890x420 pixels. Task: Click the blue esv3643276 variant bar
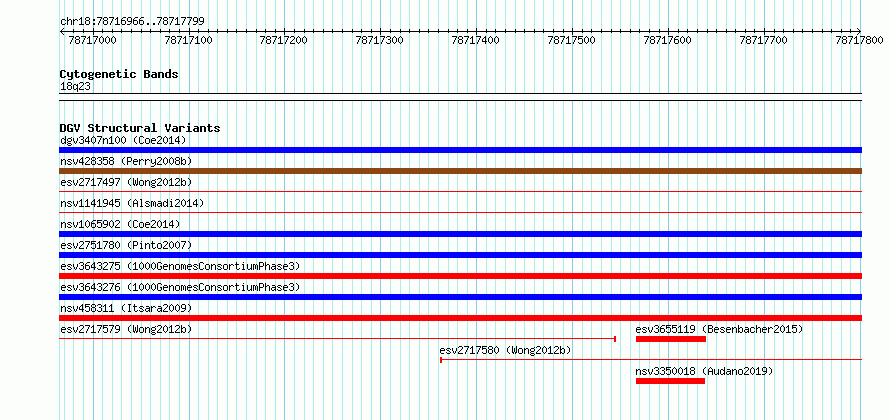tap(460, 297)
